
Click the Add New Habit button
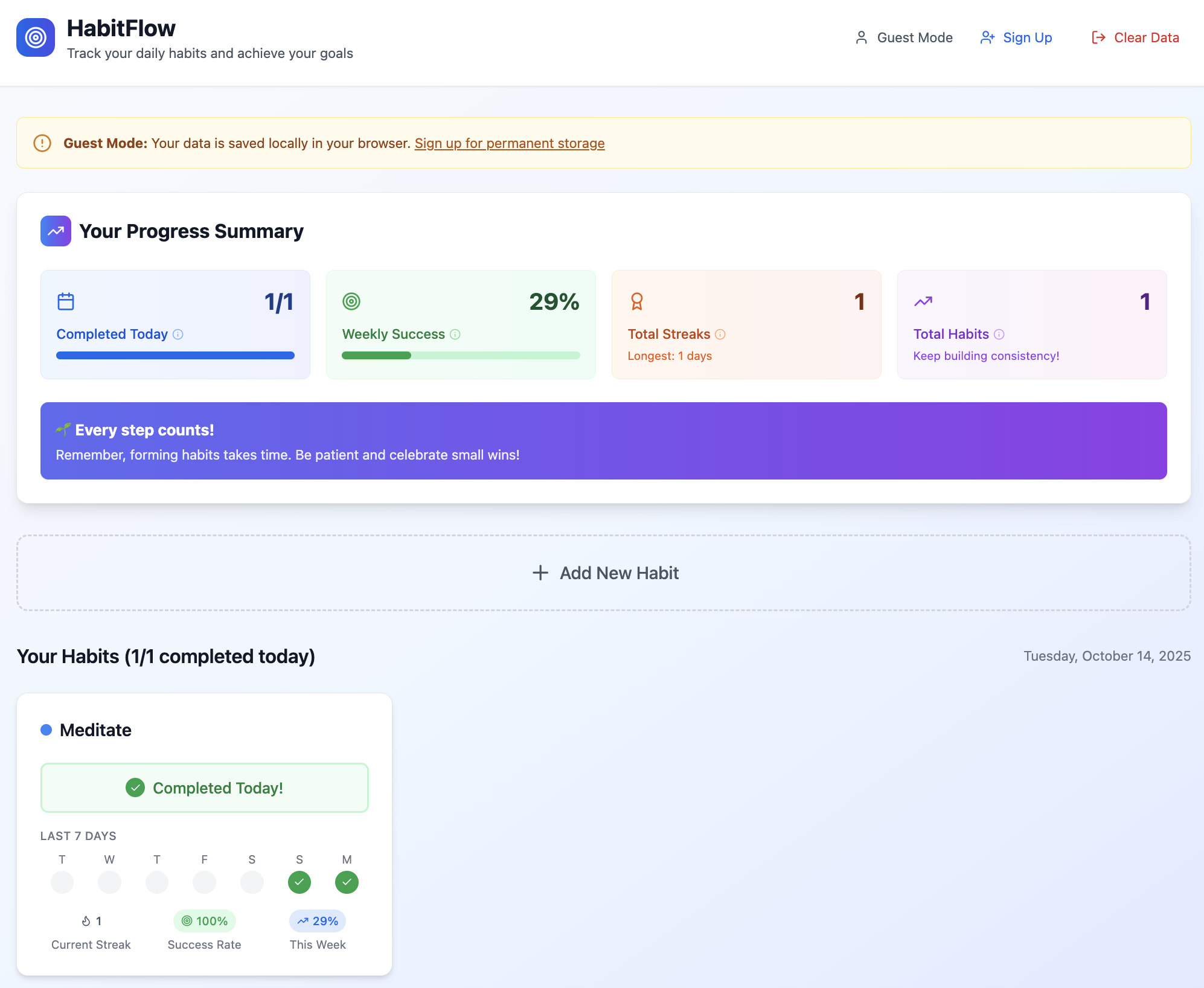pyautogui.click(x=604, y=573)
